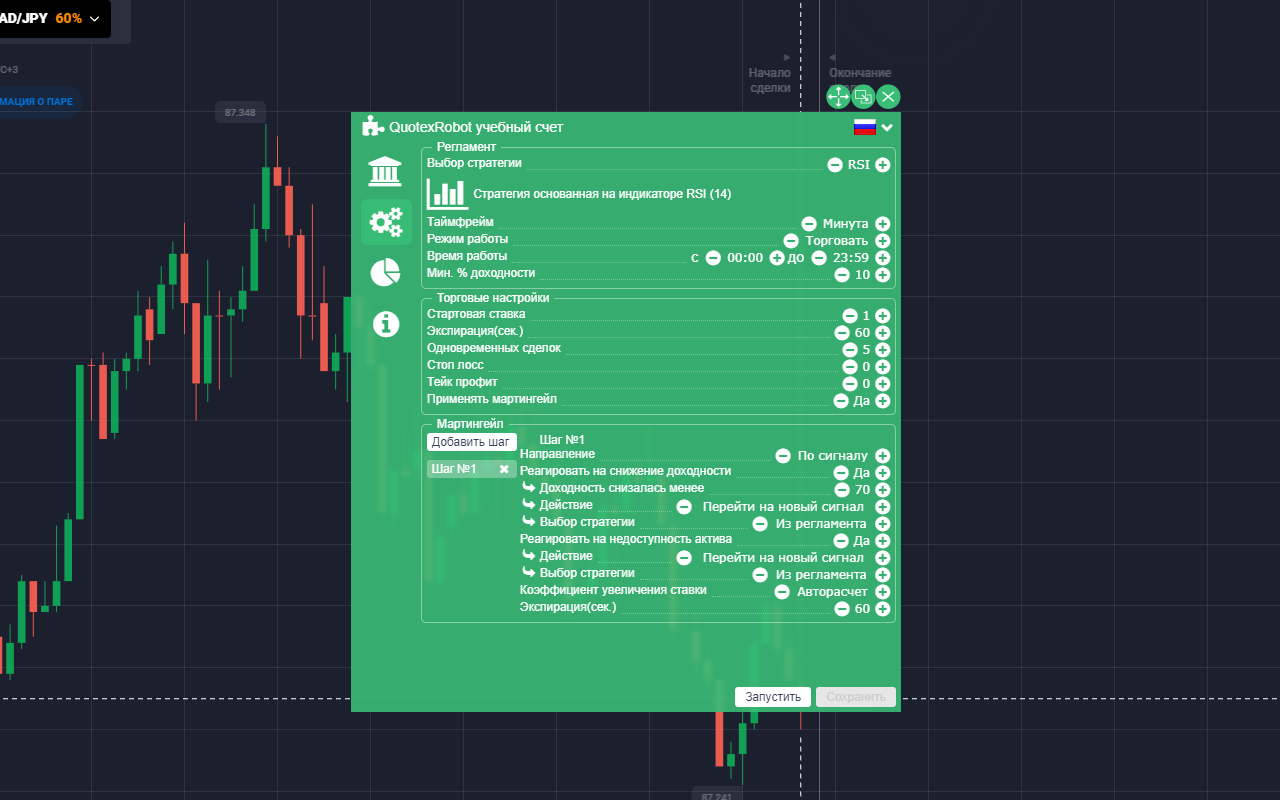Increase Стоп лосс value
This screenshot has width=1280, height=800.
pyautogui.click(x=883, y=367)
